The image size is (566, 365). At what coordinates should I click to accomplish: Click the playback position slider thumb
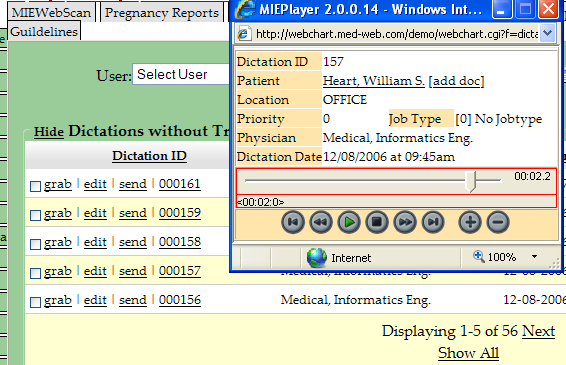pos(470,182)
